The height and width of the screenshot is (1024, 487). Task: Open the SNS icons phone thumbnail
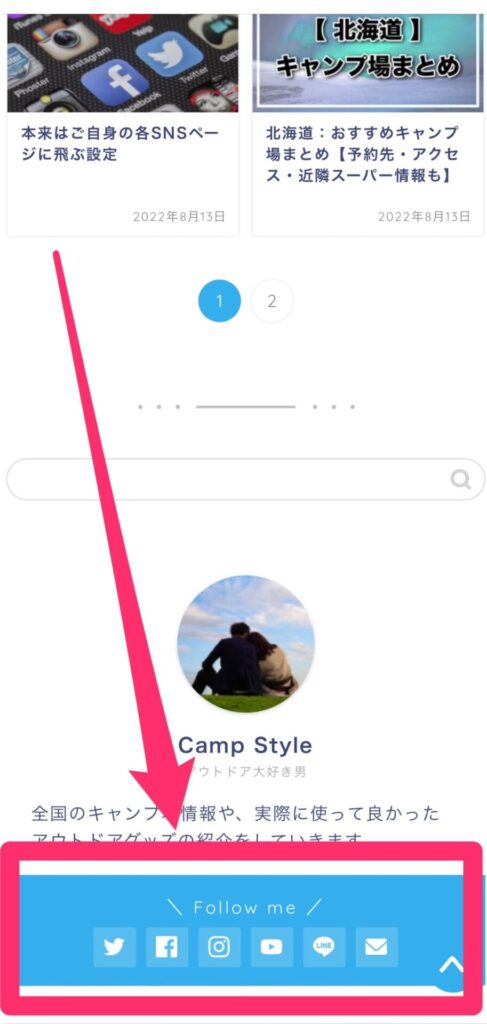click(123, 63)
